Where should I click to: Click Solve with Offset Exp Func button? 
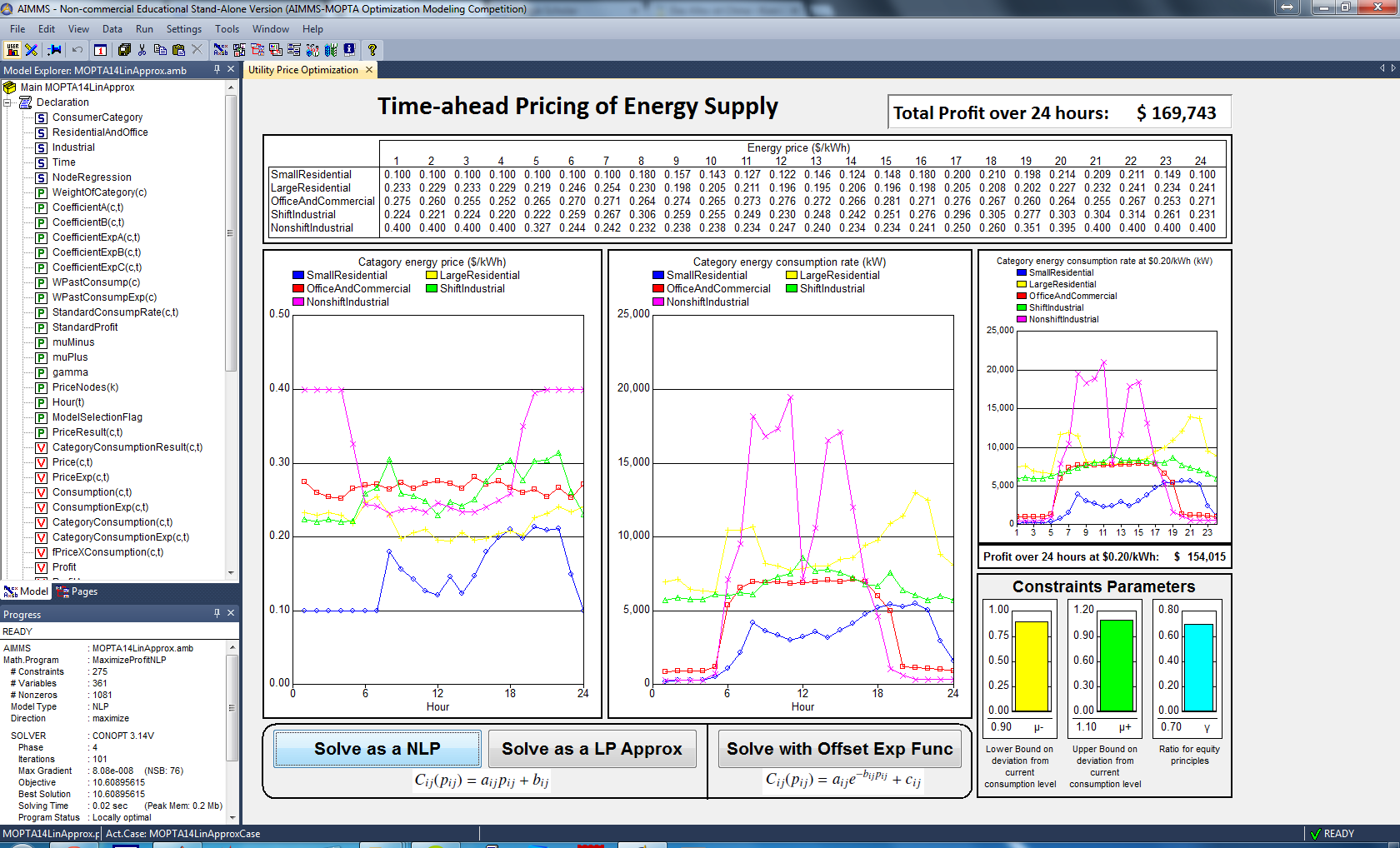(839, 749)
